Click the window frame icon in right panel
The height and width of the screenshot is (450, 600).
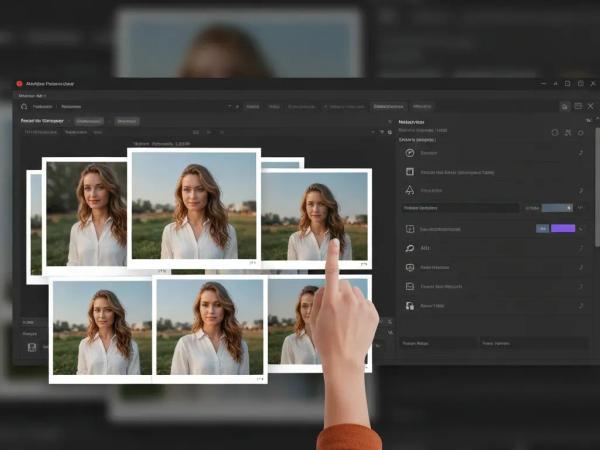pos(410,172)
